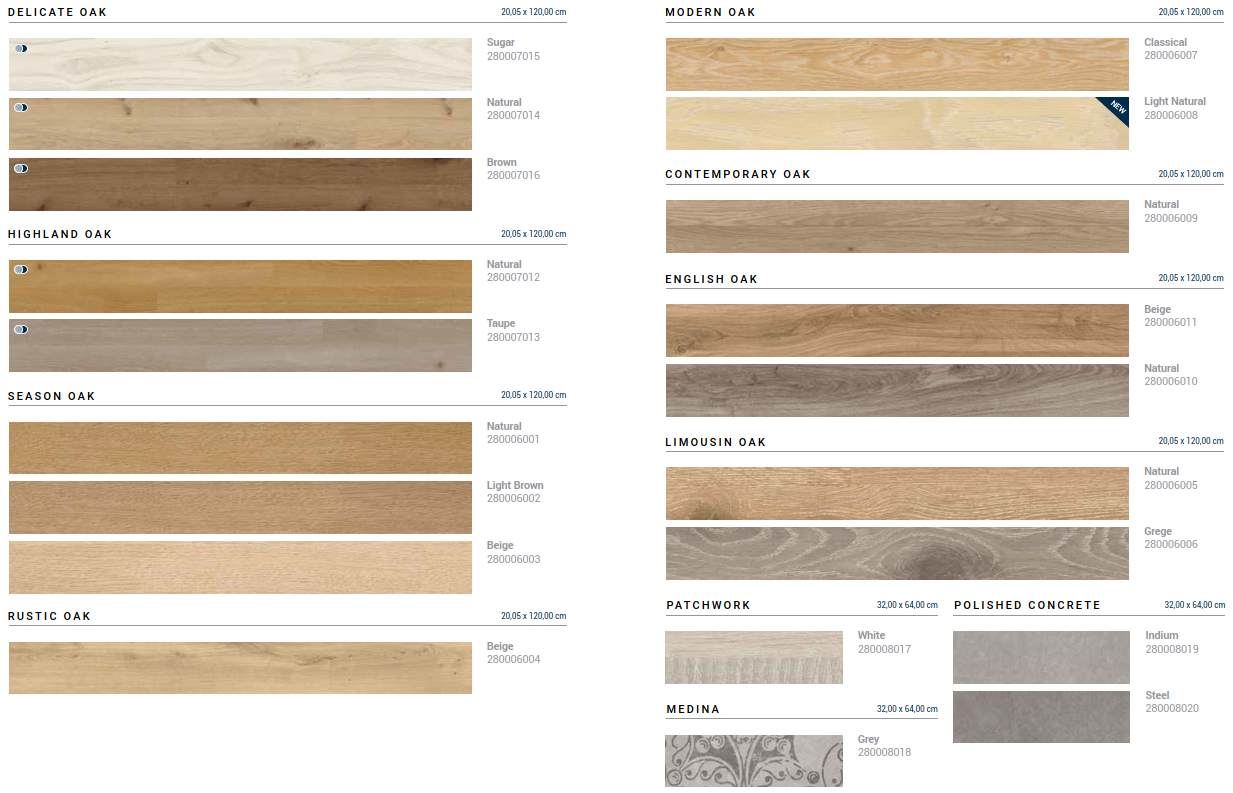Click the HIGHLAND OAK heading
The image size is (1233, 793).
click(x=60, y=234)
